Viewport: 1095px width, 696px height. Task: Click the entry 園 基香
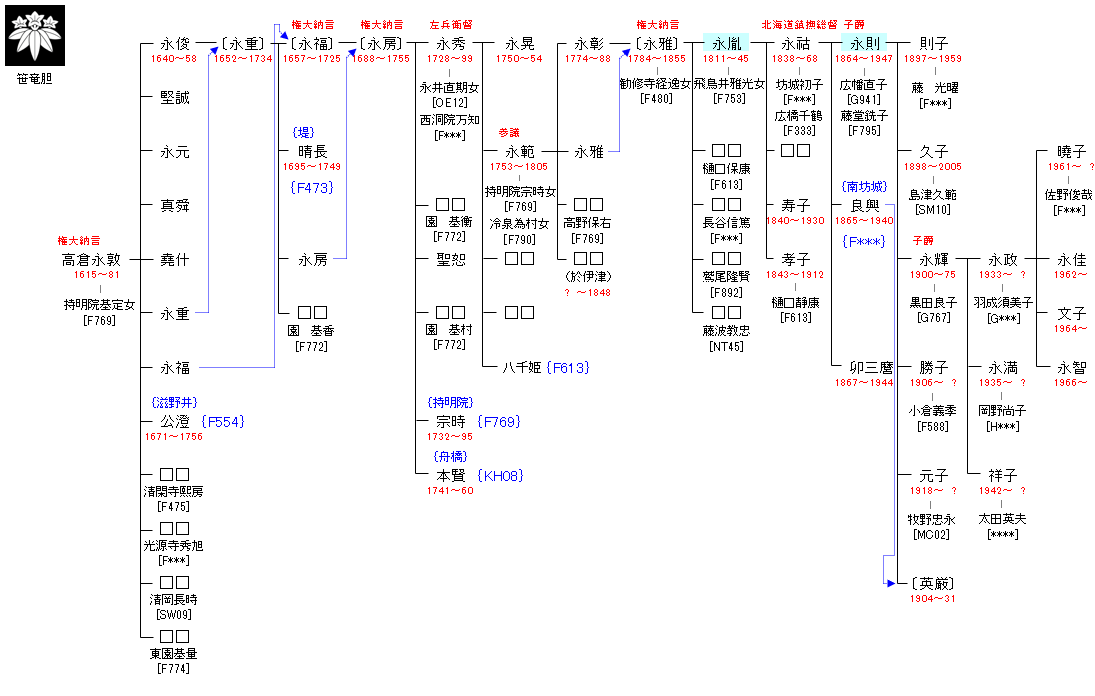[x=311, y=331]
